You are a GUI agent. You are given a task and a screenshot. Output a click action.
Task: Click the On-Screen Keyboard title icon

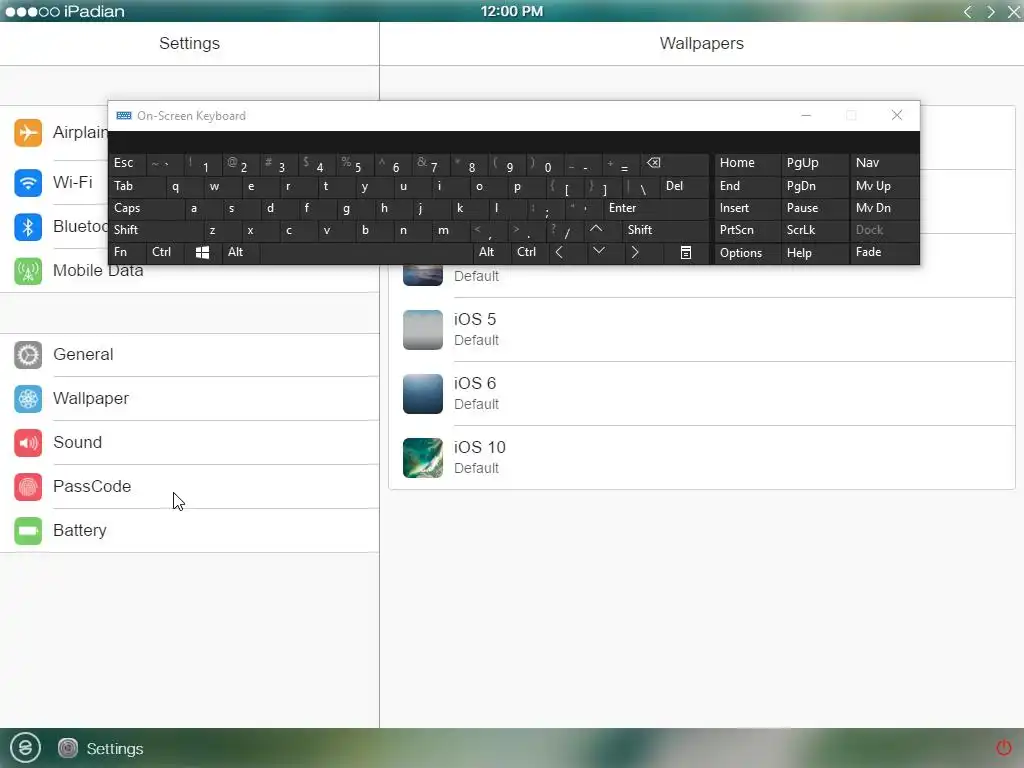pos(124,116)
